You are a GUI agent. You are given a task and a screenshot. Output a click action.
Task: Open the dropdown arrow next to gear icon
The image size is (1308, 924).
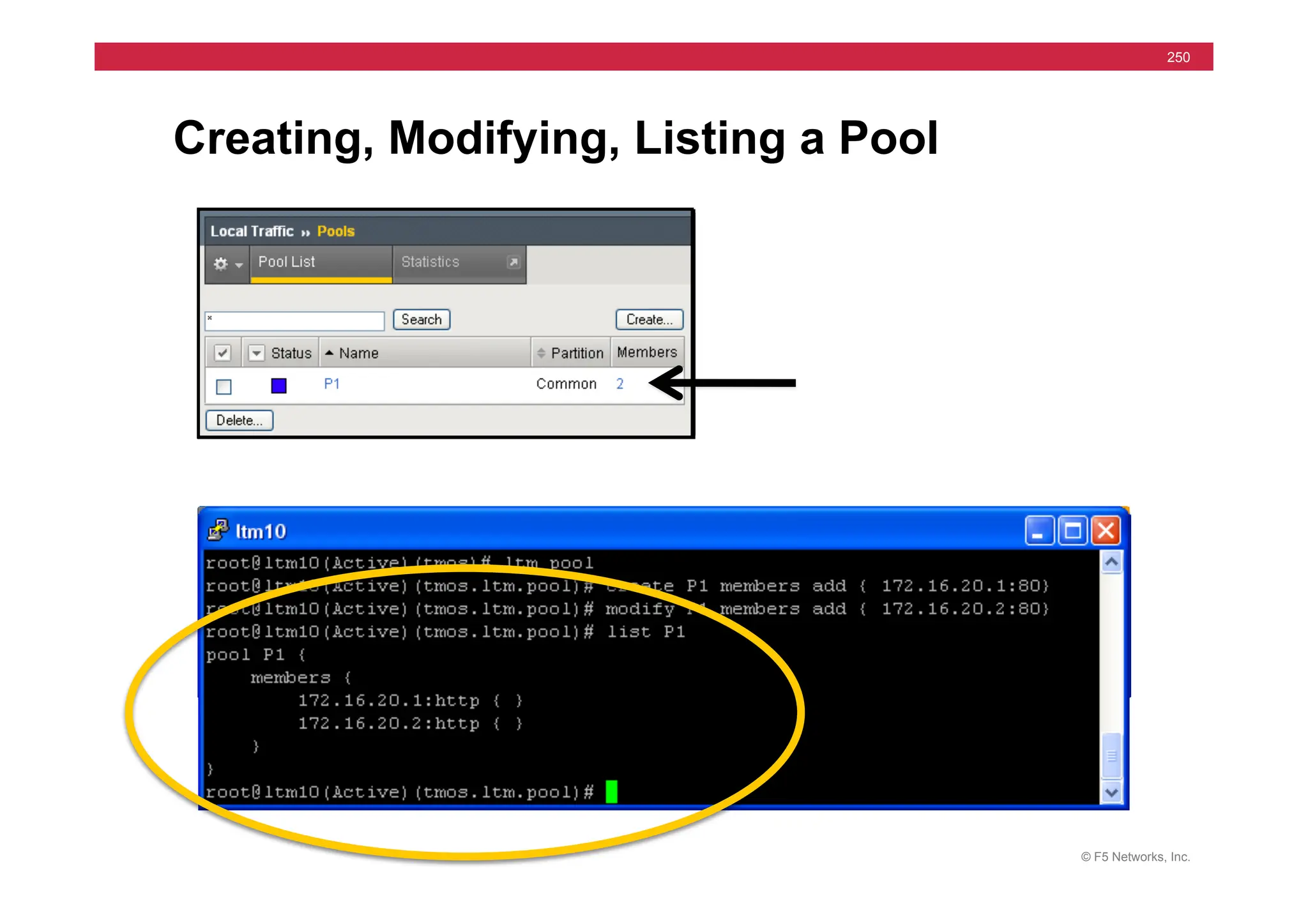[x=239, y=264]
